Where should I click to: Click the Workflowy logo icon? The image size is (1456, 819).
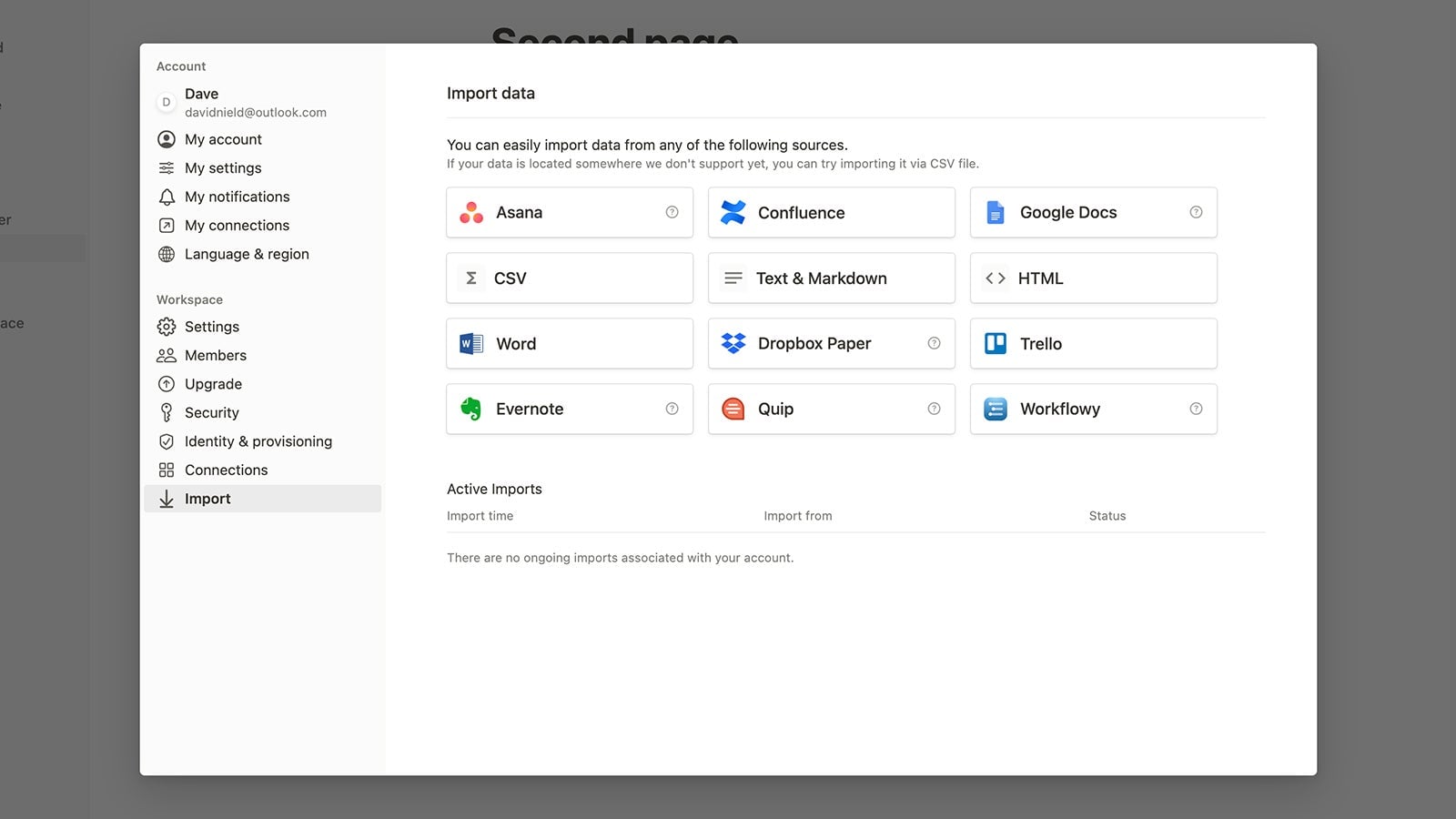pyautogui.click(x=996, y=409)
